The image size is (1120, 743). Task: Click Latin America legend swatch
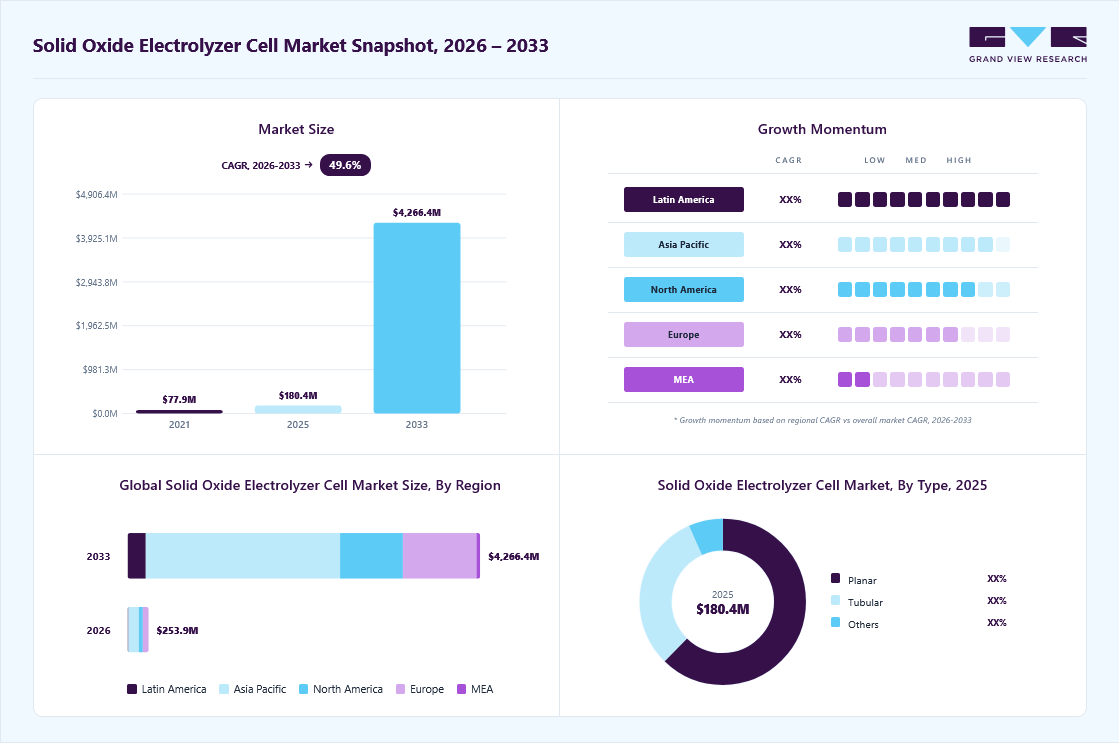(x=131, y=689)
